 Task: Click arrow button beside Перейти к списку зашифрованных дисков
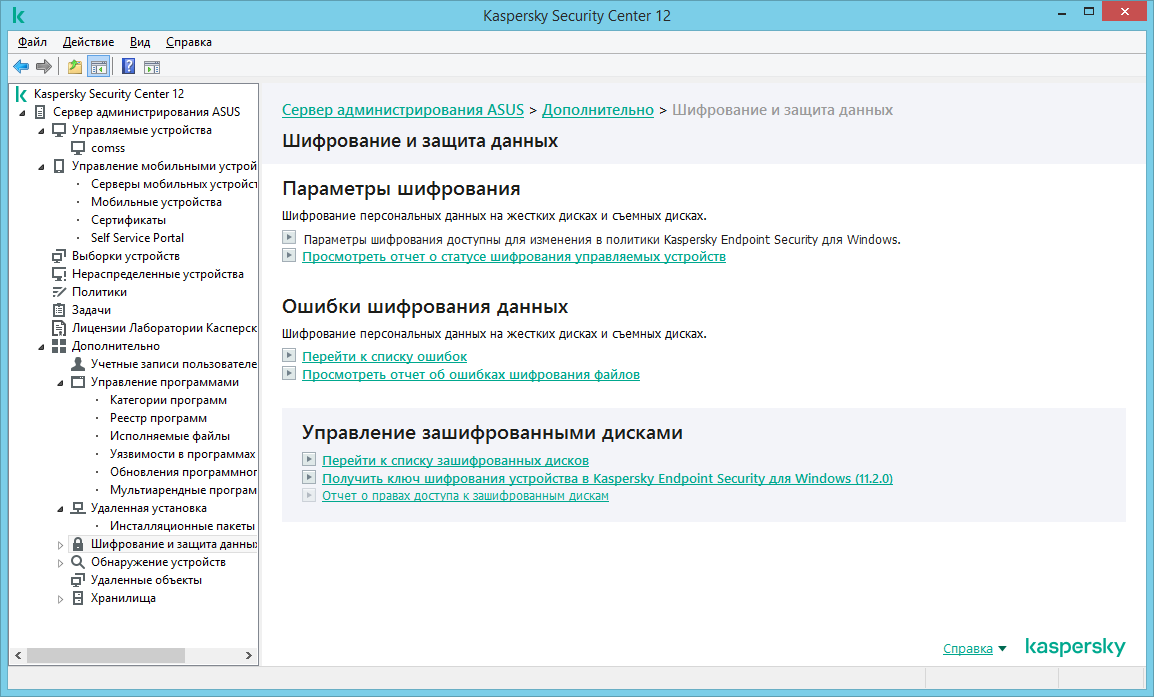click(309, 459)
